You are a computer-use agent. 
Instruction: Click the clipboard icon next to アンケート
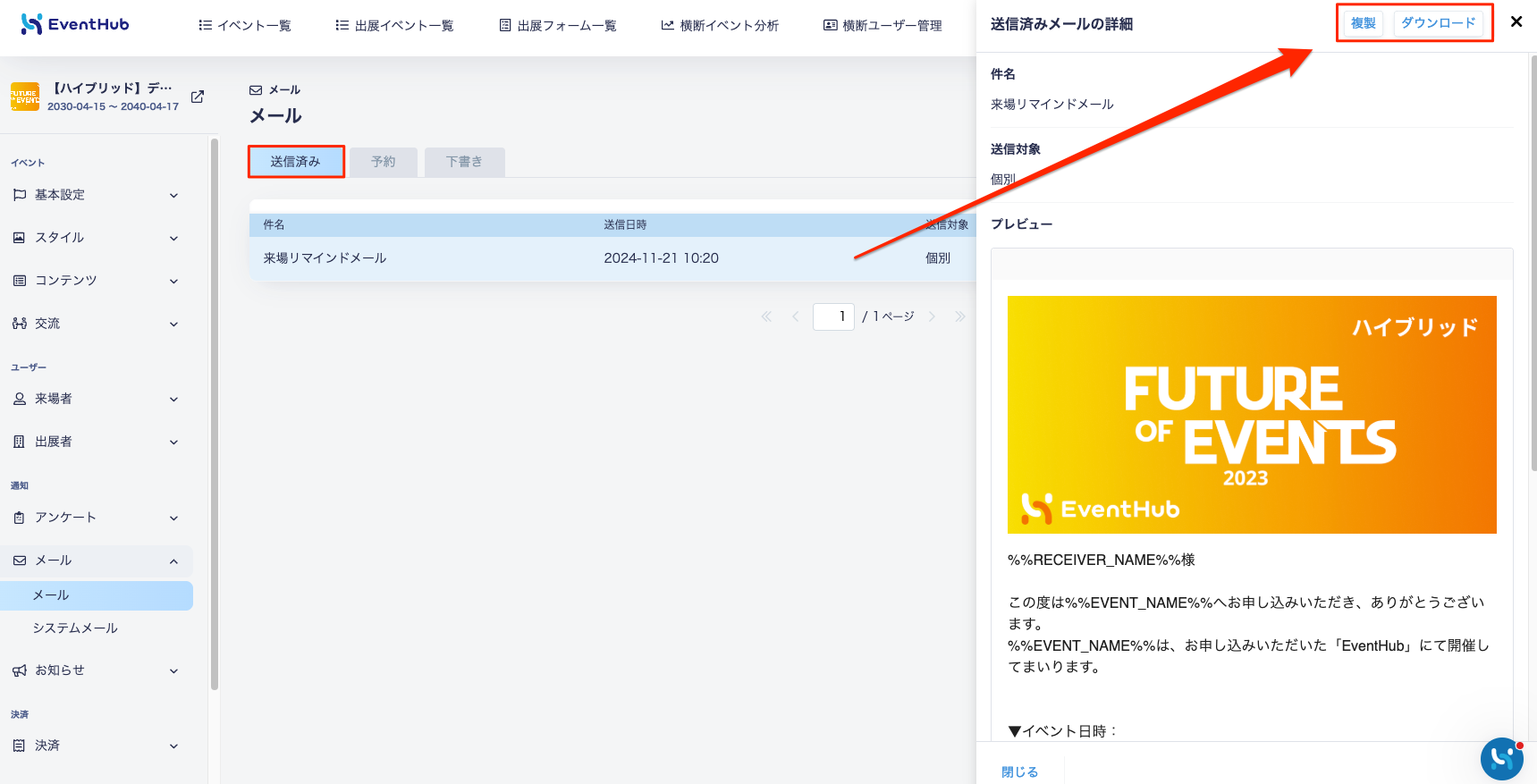point(20,518)
